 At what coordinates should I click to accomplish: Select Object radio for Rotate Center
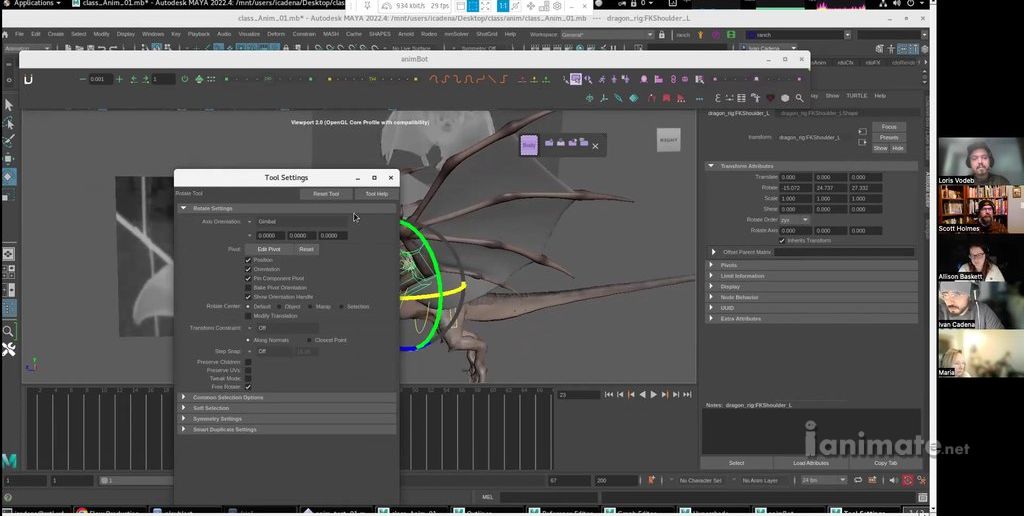pyautogui.click(x=280, y=306)
